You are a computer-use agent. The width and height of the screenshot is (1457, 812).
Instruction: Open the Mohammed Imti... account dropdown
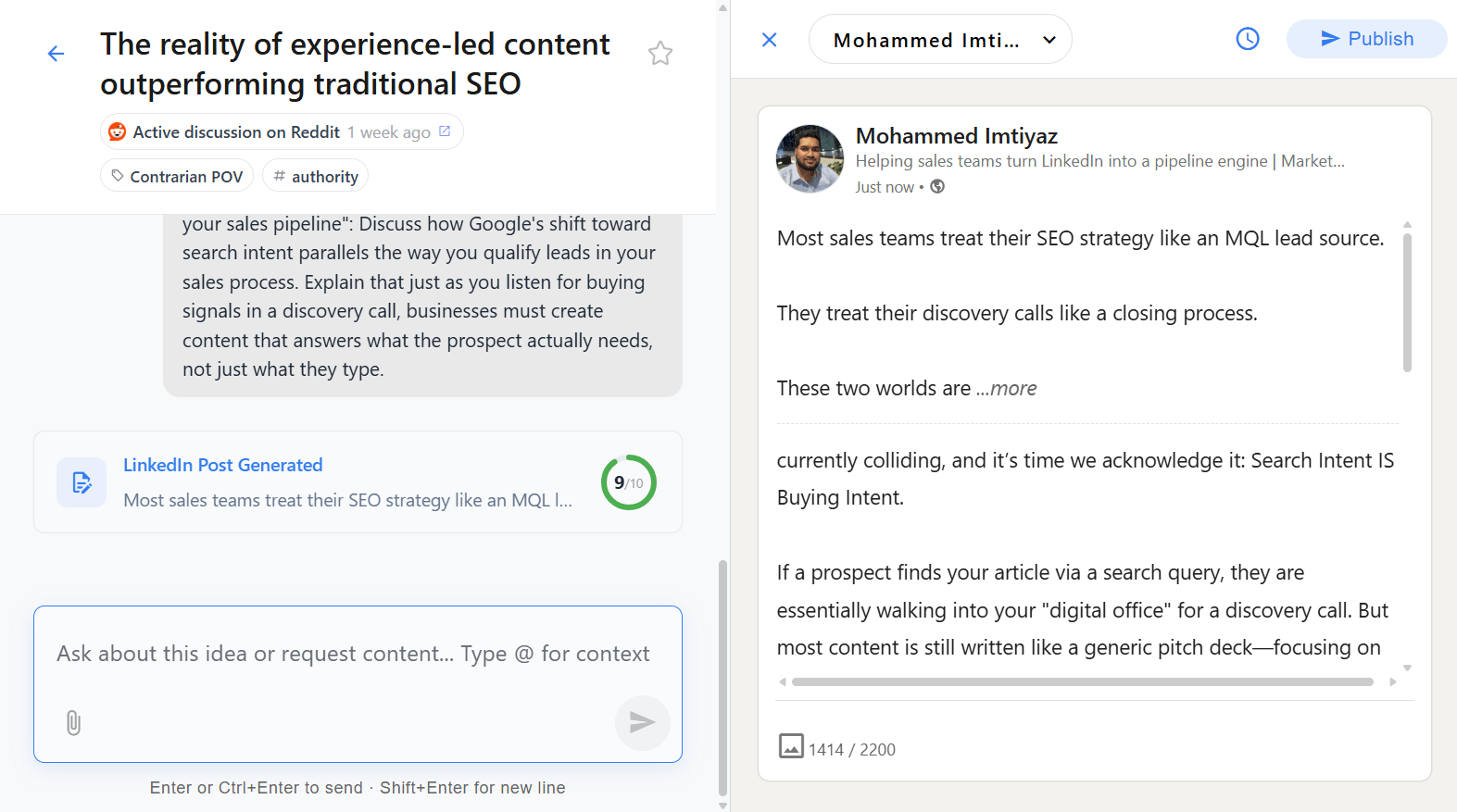[x=940, y=40]
